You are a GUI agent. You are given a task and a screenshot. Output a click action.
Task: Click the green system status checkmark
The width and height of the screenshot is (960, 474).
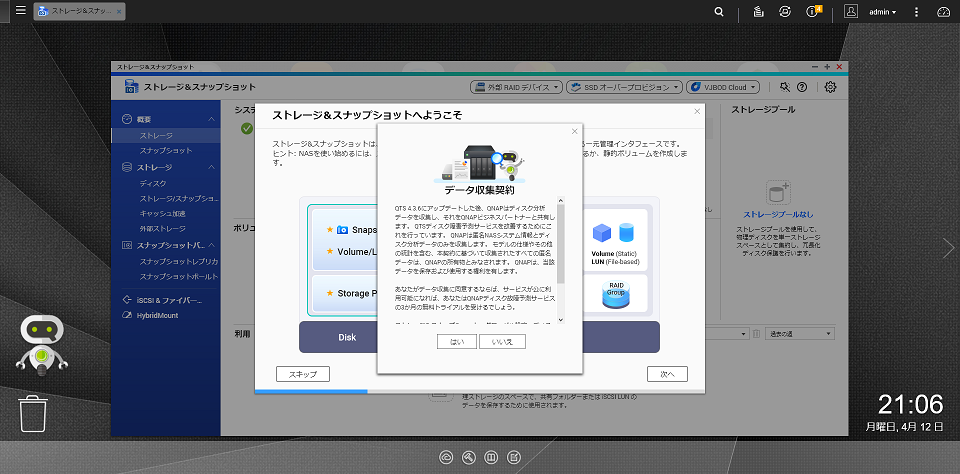(247, 129)
